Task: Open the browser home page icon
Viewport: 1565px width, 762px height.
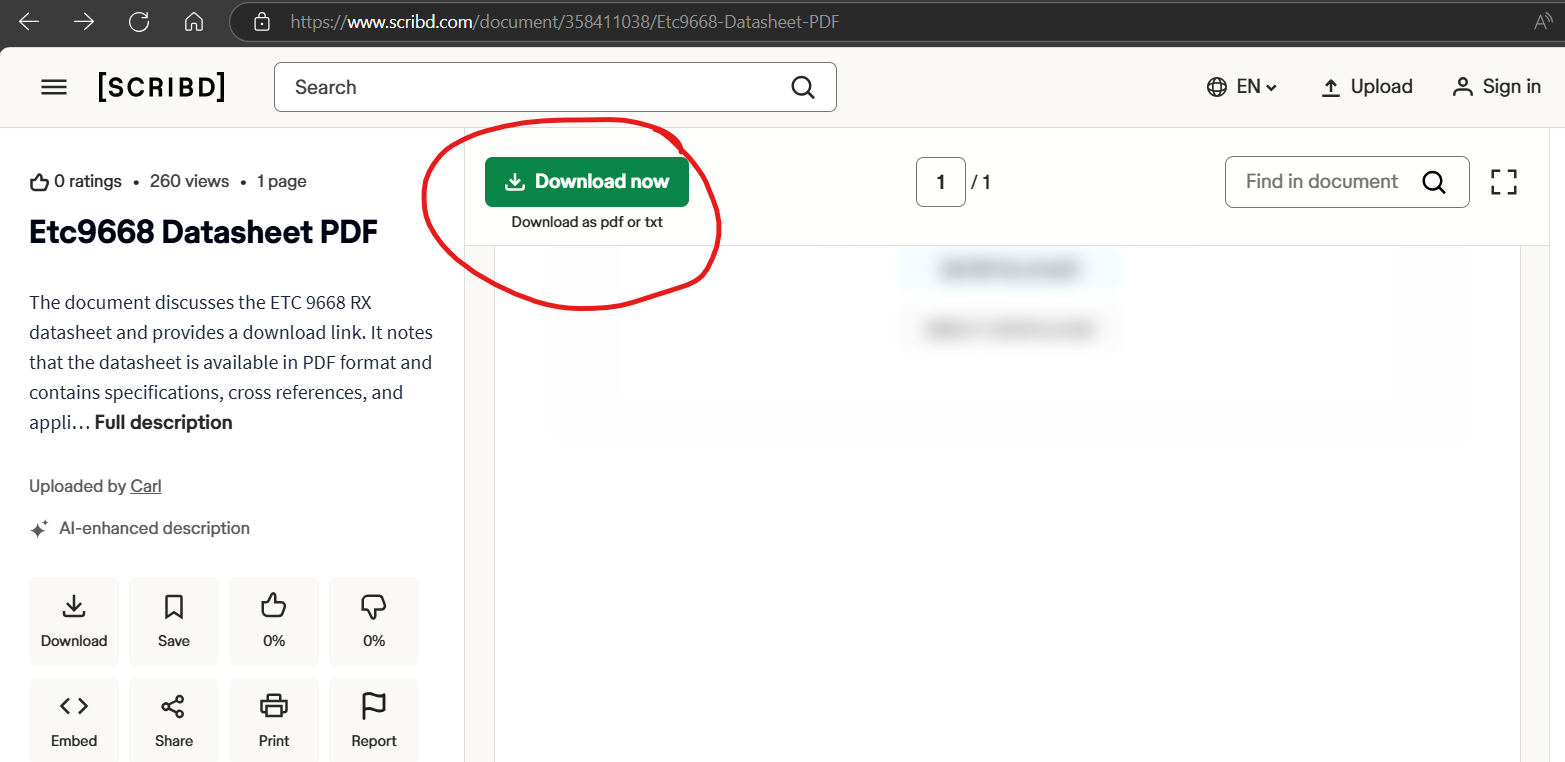Action: (x=194, y=21)
